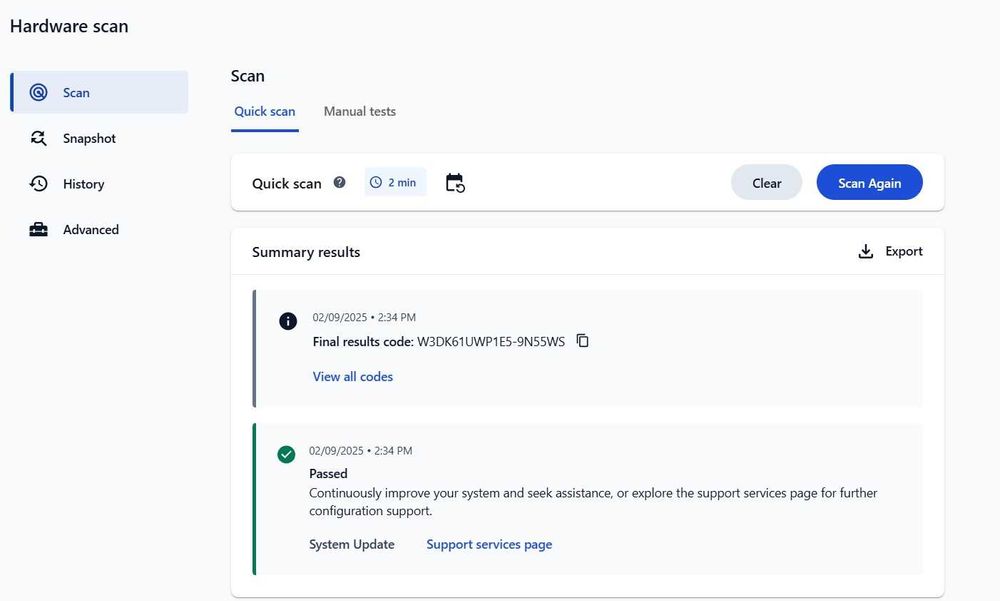This screenshot has width=1000, height=601.
Task: Click the info icon beside the results code
Action: 288,321
